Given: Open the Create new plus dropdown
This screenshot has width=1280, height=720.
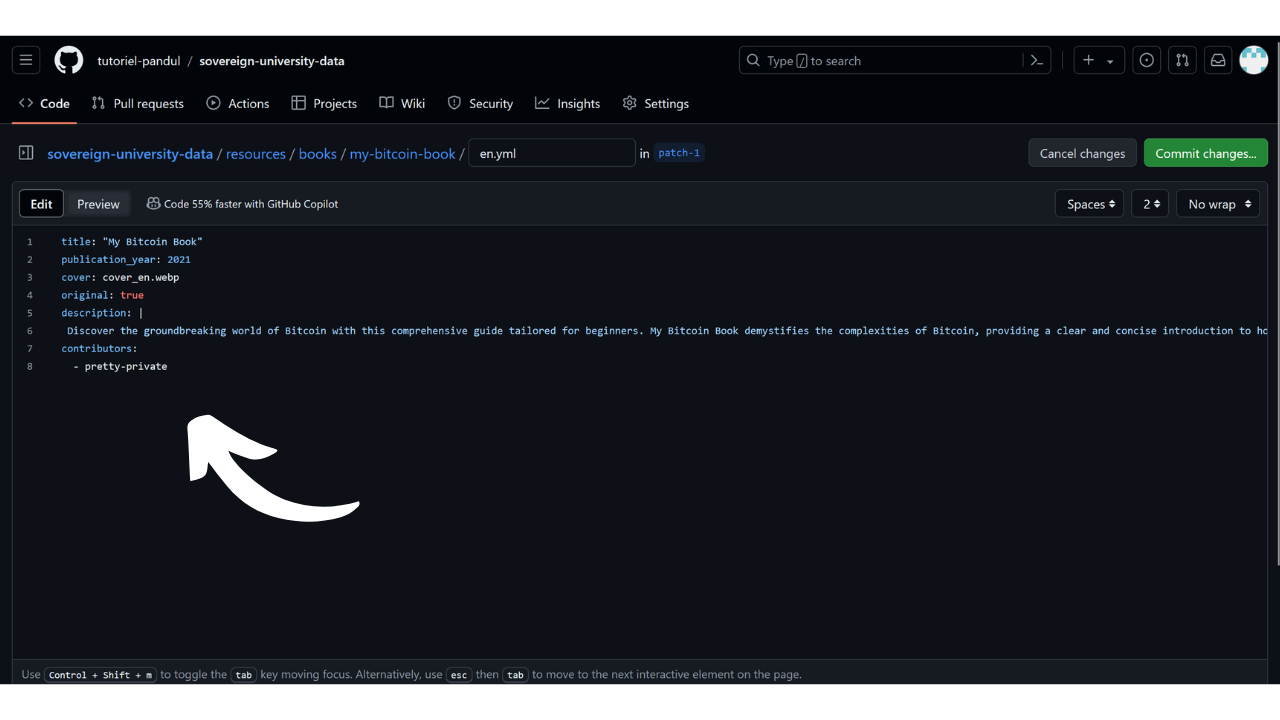Looking at the screenshot, I should point(1099,60).
